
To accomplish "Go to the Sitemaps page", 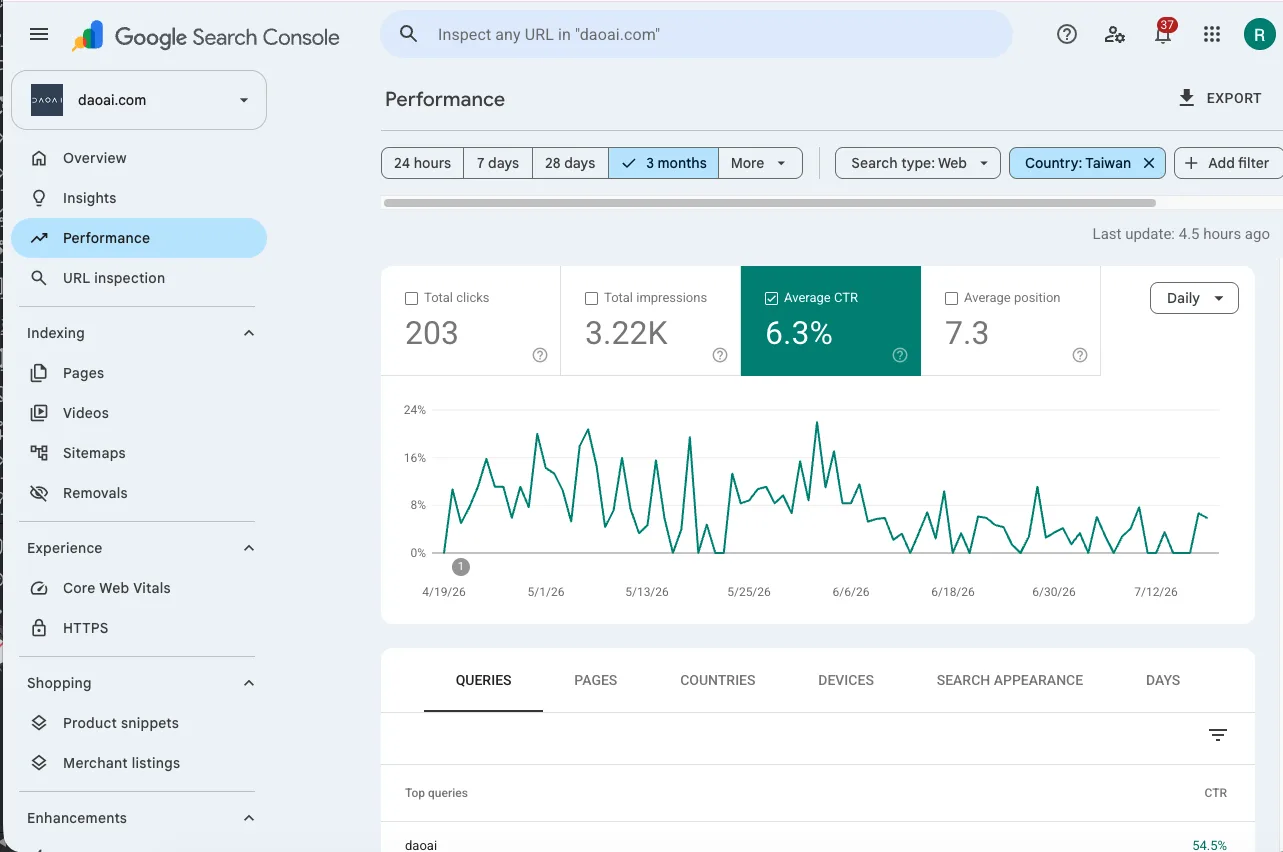I will click(x=139, y=453).
